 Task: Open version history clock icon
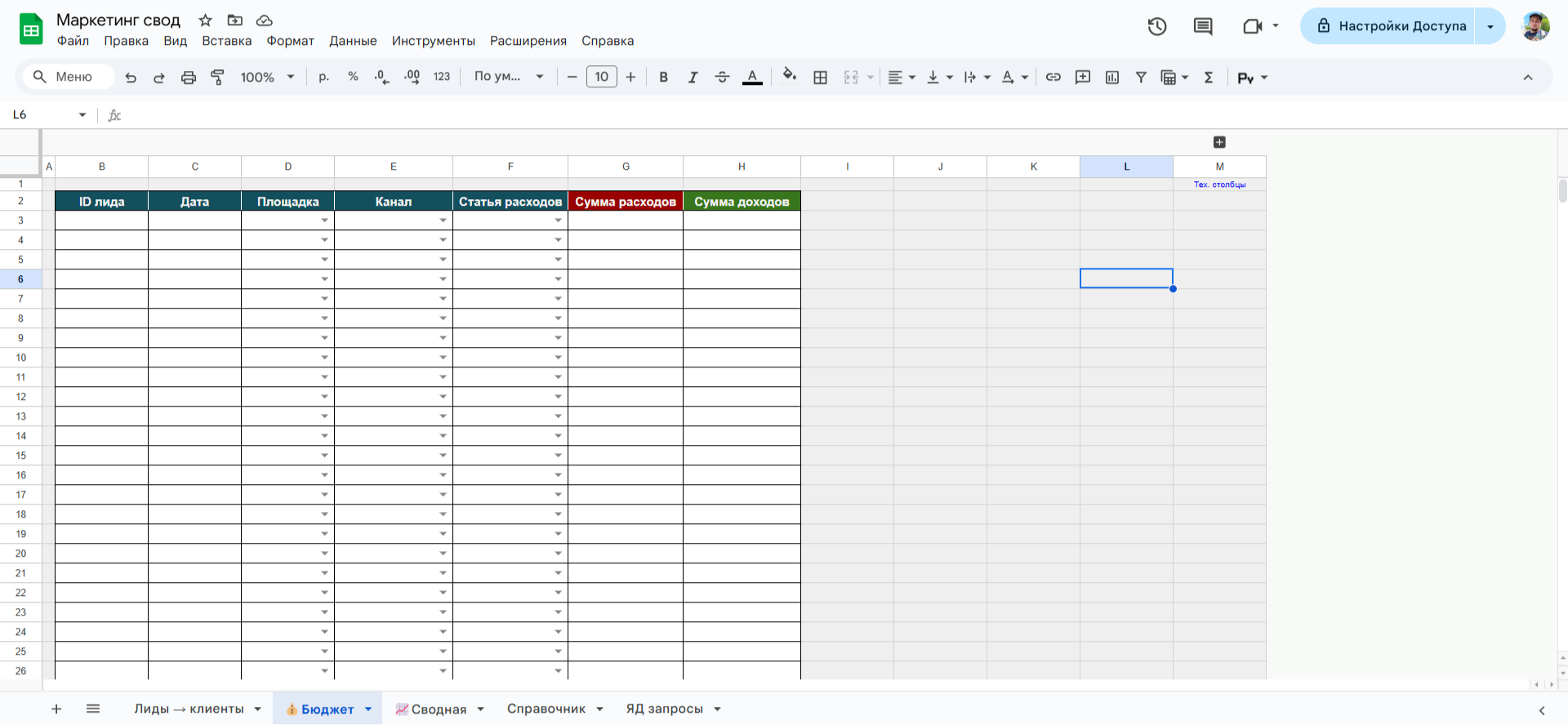click(x=1156, y=26)
